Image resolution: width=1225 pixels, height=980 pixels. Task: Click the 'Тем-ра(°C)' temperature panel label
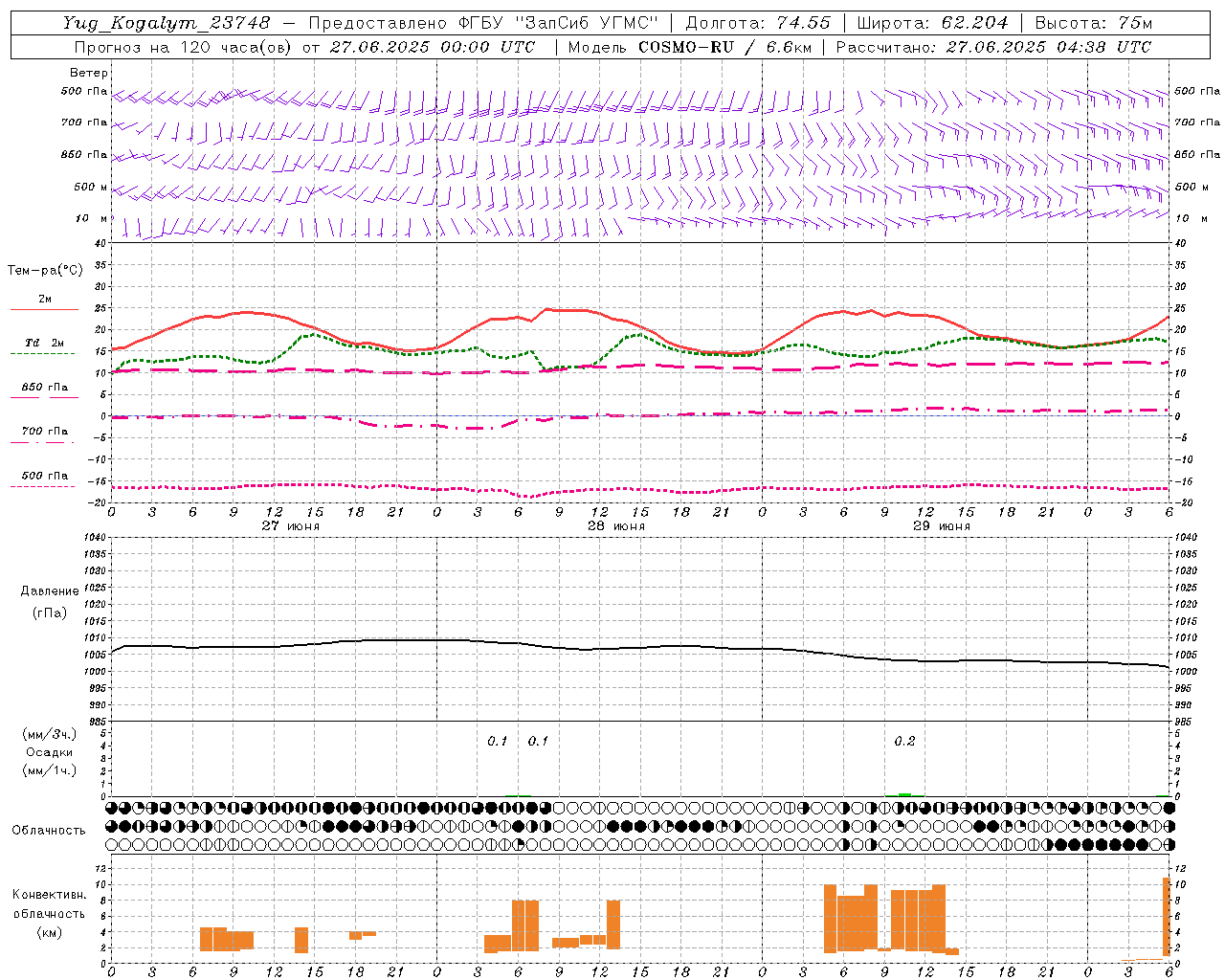(x=45, y=271)
